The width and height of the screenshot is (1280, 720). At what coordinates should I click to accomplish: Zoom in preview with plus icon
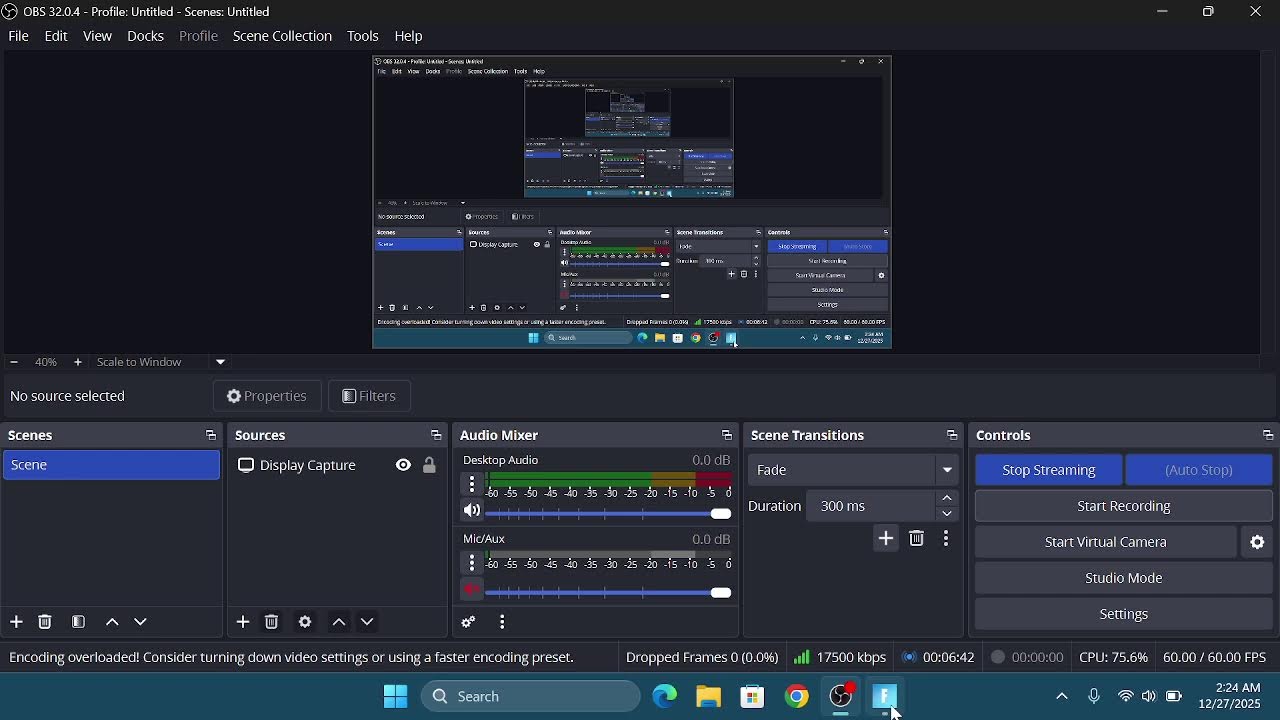[77, 362]
